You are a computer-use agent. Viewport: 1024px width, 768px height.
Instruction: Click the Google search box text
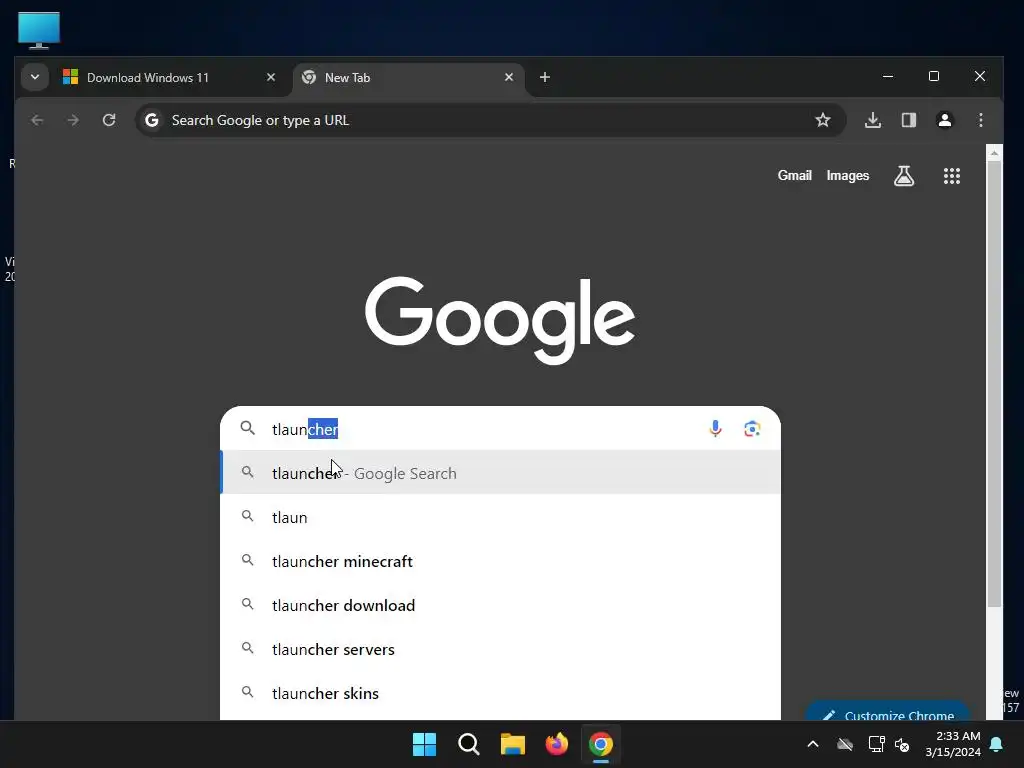pos(305,429)
